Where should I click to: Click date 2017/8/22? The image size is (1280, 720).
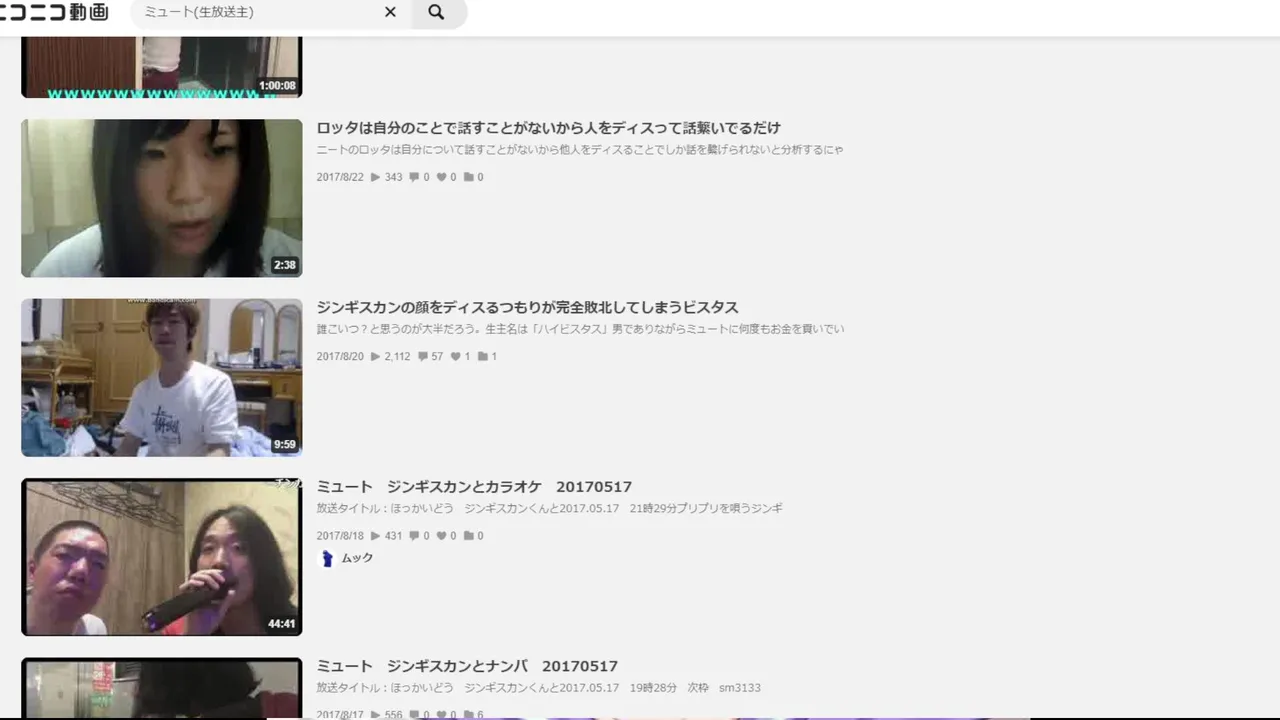point(340,177)
